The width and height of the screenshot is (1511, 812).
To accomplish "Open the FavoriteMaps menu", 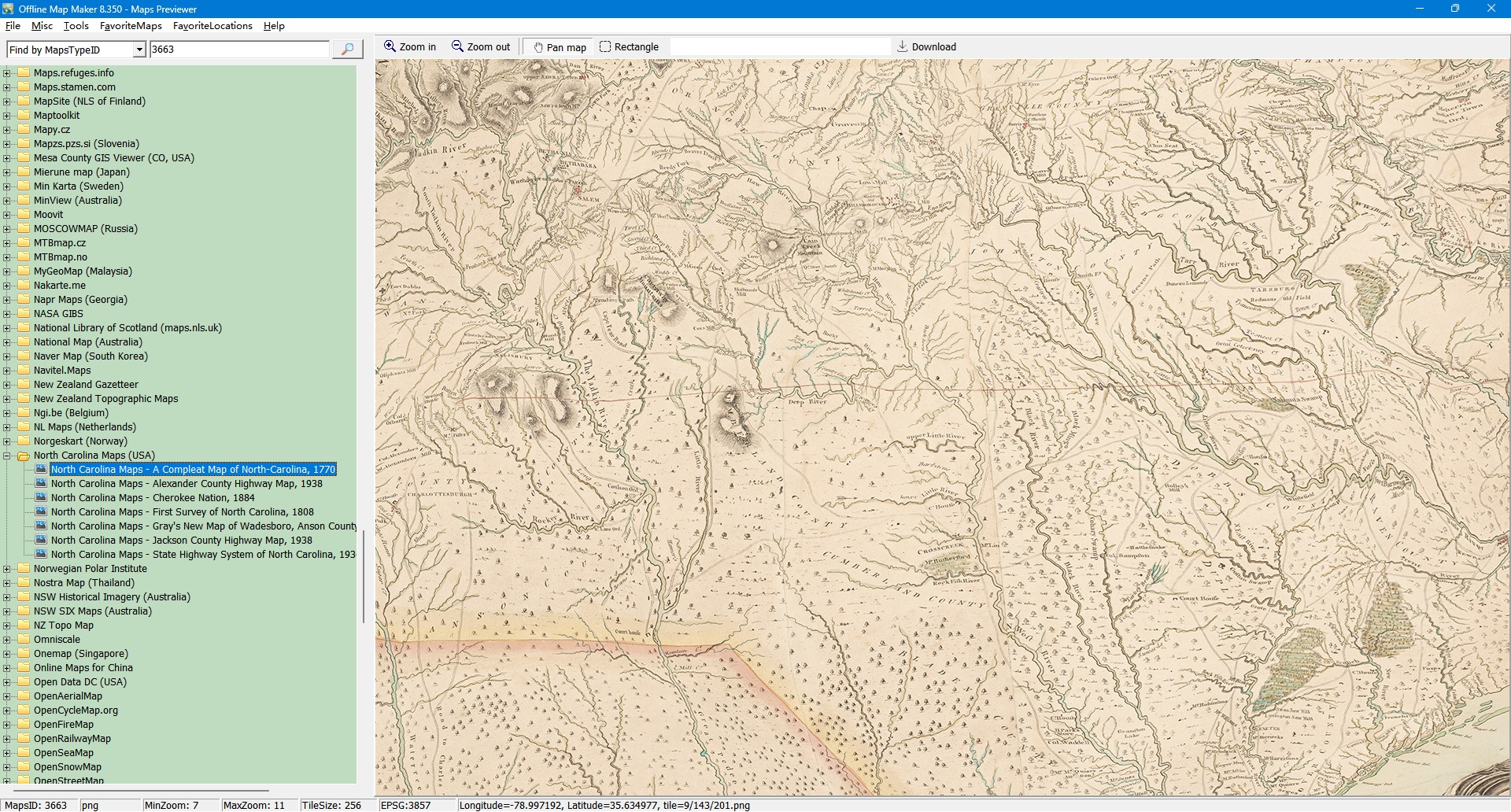I will (131, 26).
